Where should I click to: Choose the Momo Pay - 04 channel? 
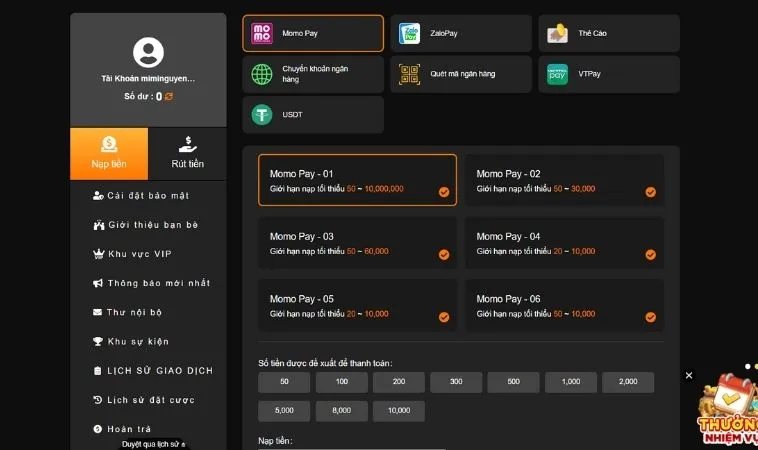point(564,243)
